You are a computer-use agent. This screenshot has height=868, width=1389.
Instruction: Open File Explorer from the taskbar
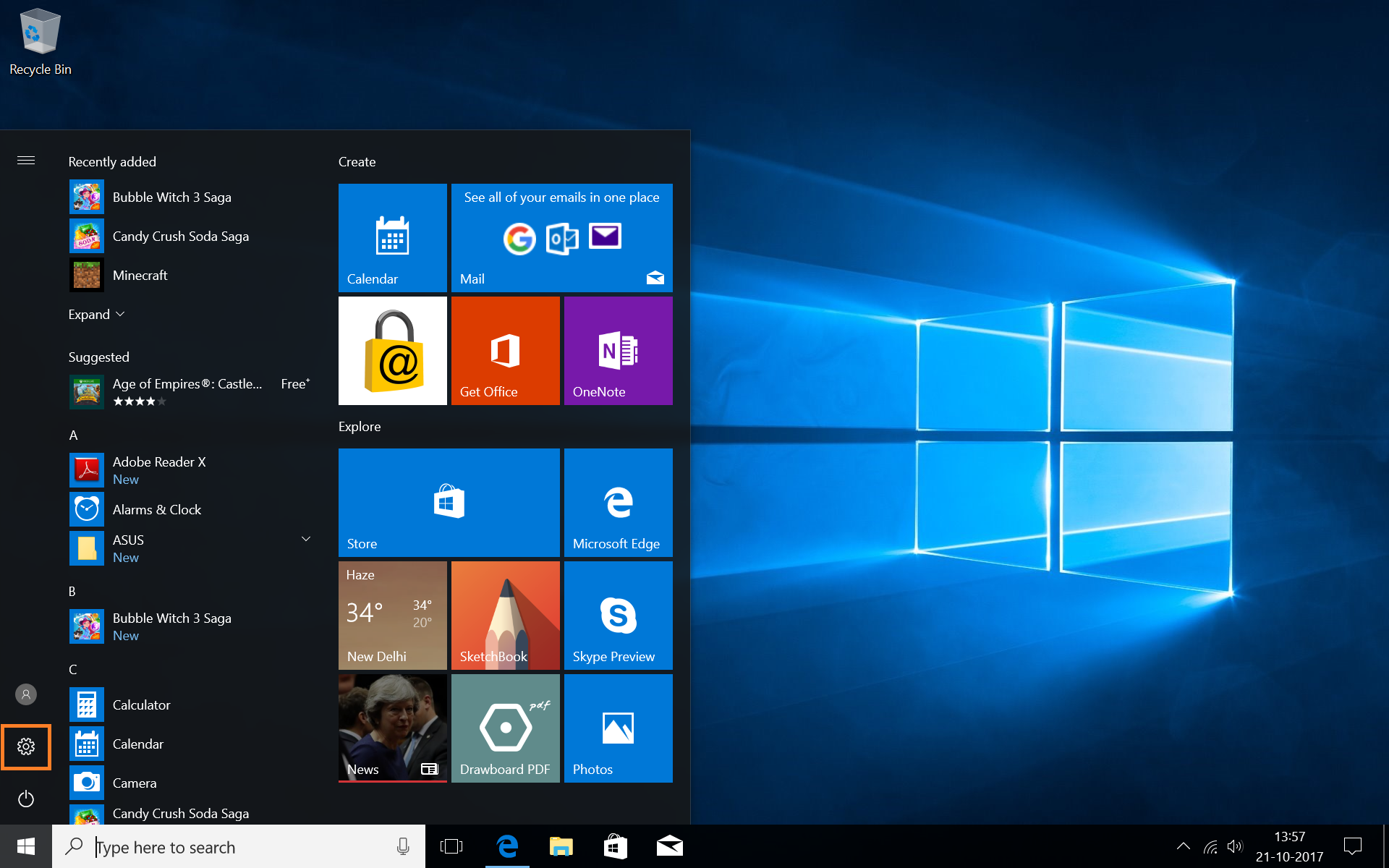click(561, 846)
